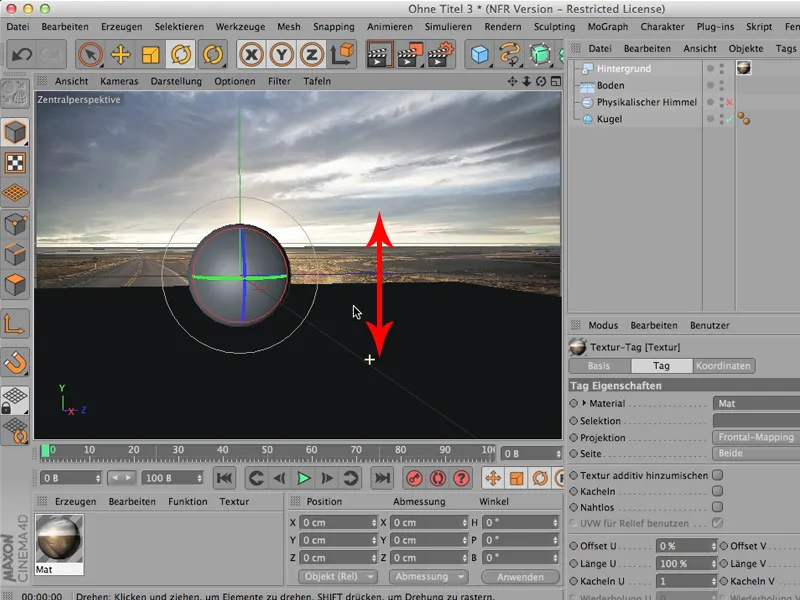Click the green timeline playhead at 0
Viewport: 800px width, 600px height.
pos(45,451)
